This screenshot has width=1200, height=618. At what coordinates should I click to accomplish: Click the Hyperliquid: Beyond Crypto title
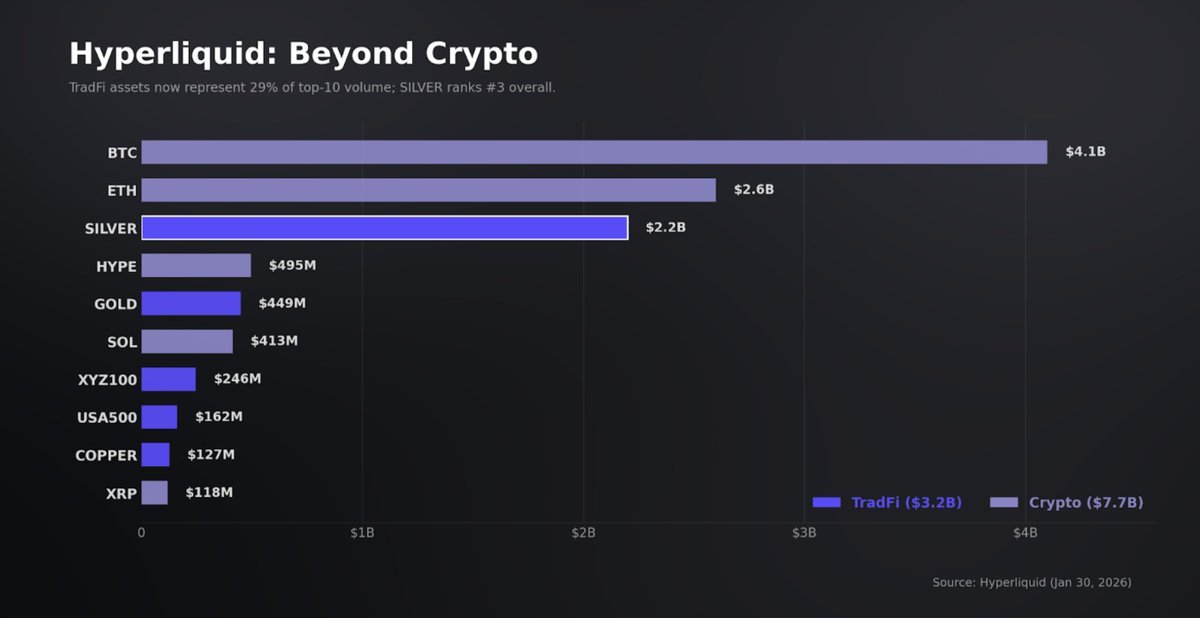[x=303, y=53]
